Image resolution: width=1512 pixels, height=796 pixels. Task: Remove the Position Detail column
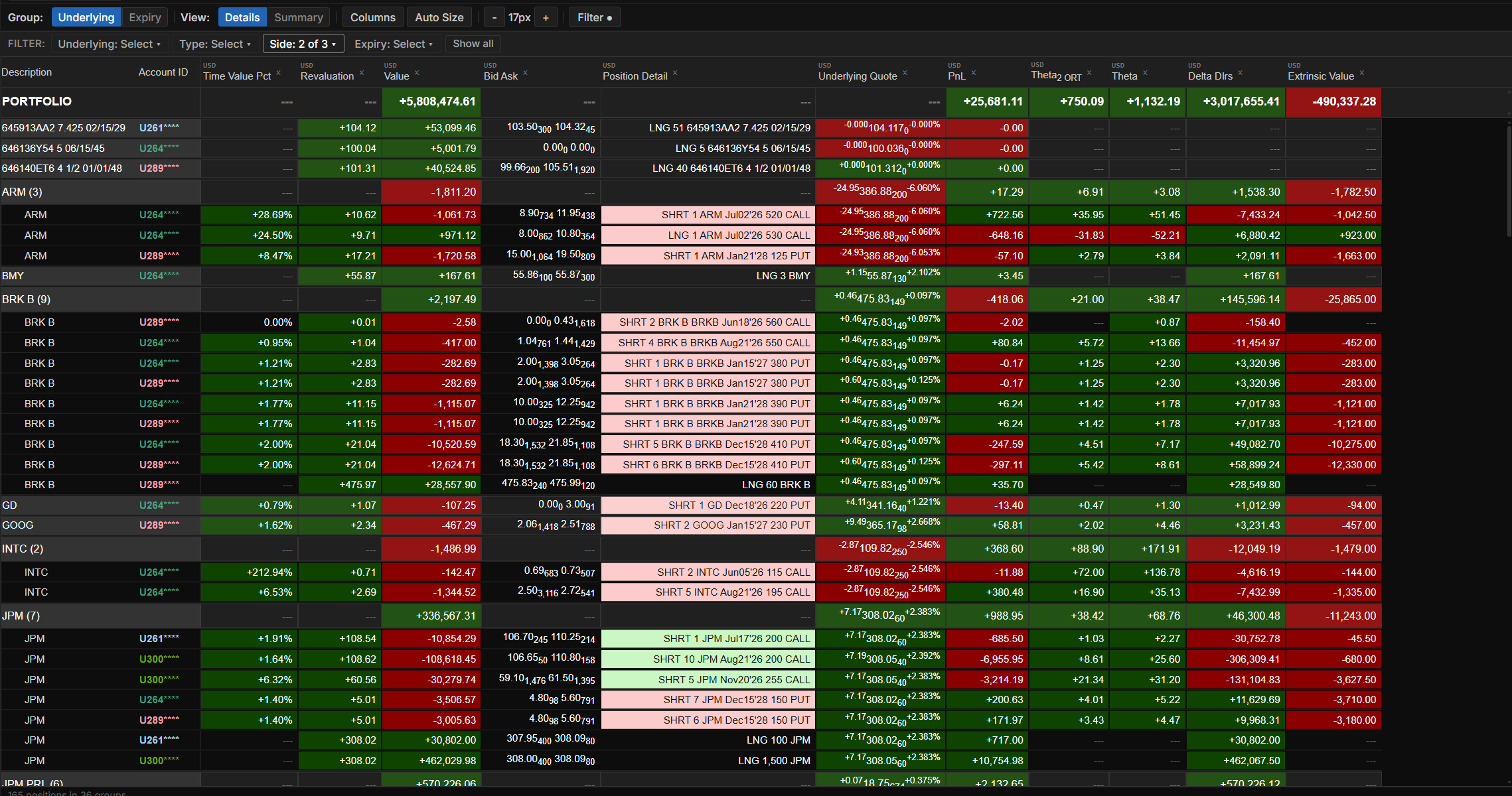[x=675, y=73]
